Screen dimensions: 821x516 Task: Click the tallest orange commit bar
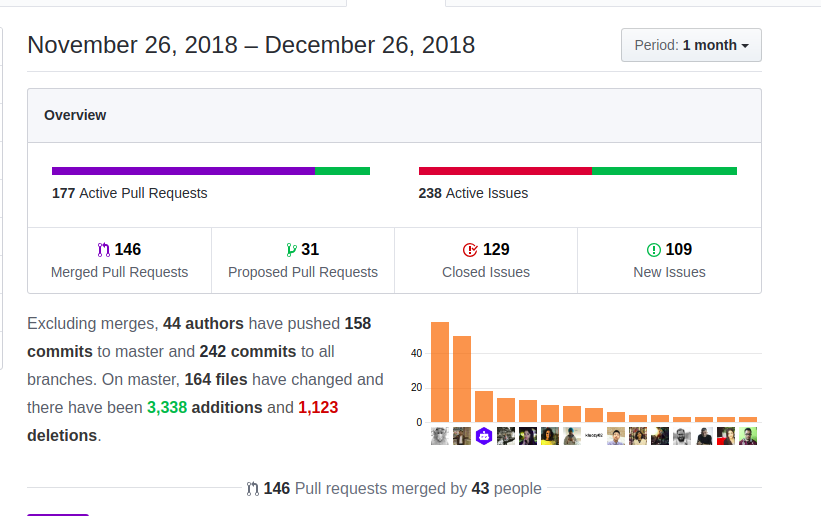pyautogui.click(x=440, y=372)
